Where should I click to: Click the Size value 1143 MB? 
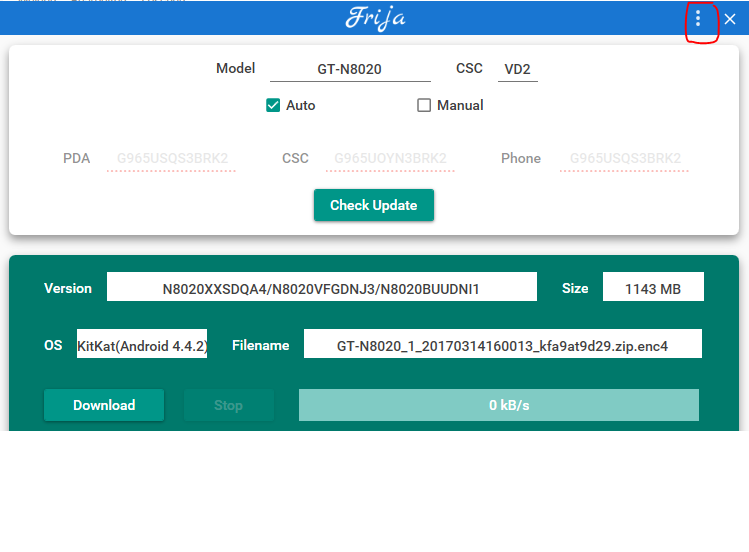click(x=653, y=287)
